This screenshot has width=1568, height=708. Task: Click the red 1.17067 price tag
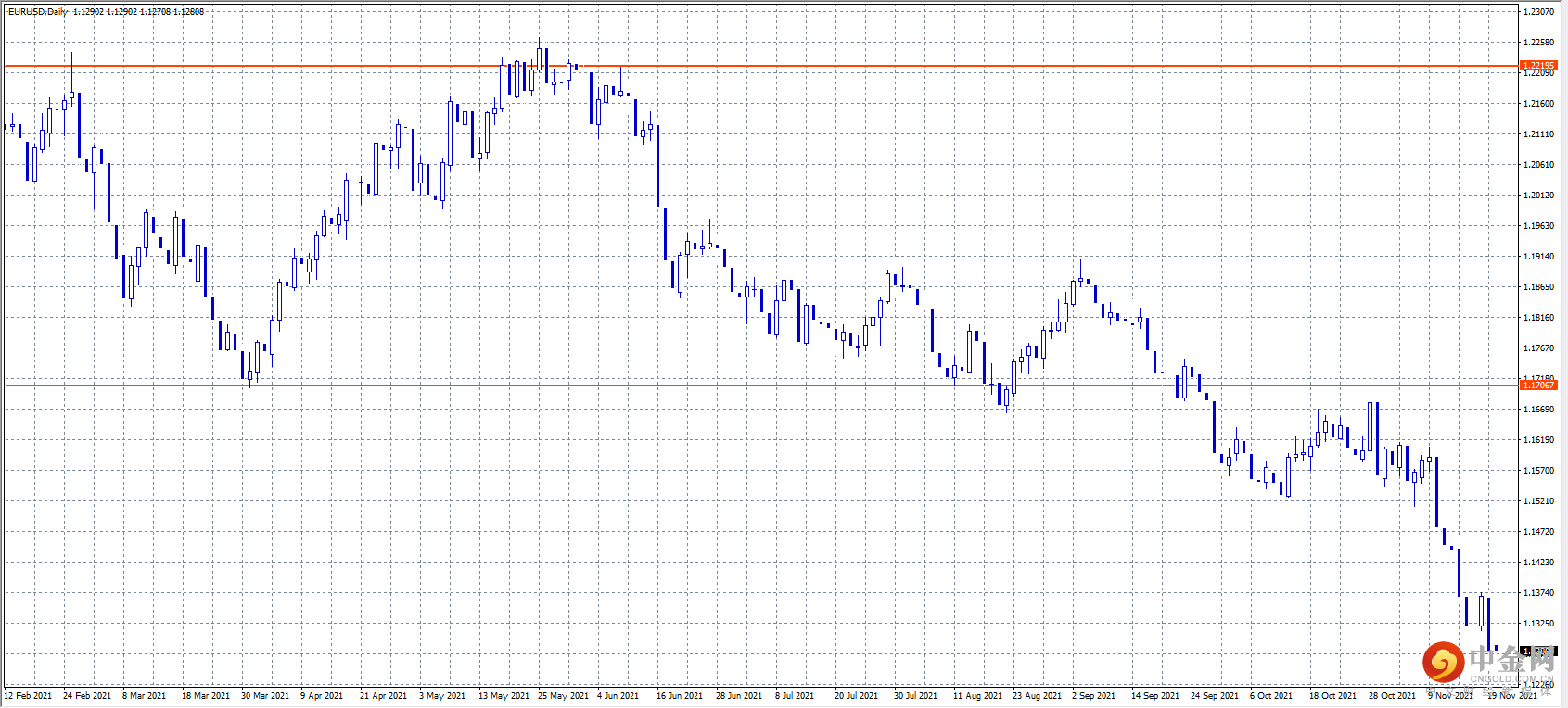pos(1538,386)
